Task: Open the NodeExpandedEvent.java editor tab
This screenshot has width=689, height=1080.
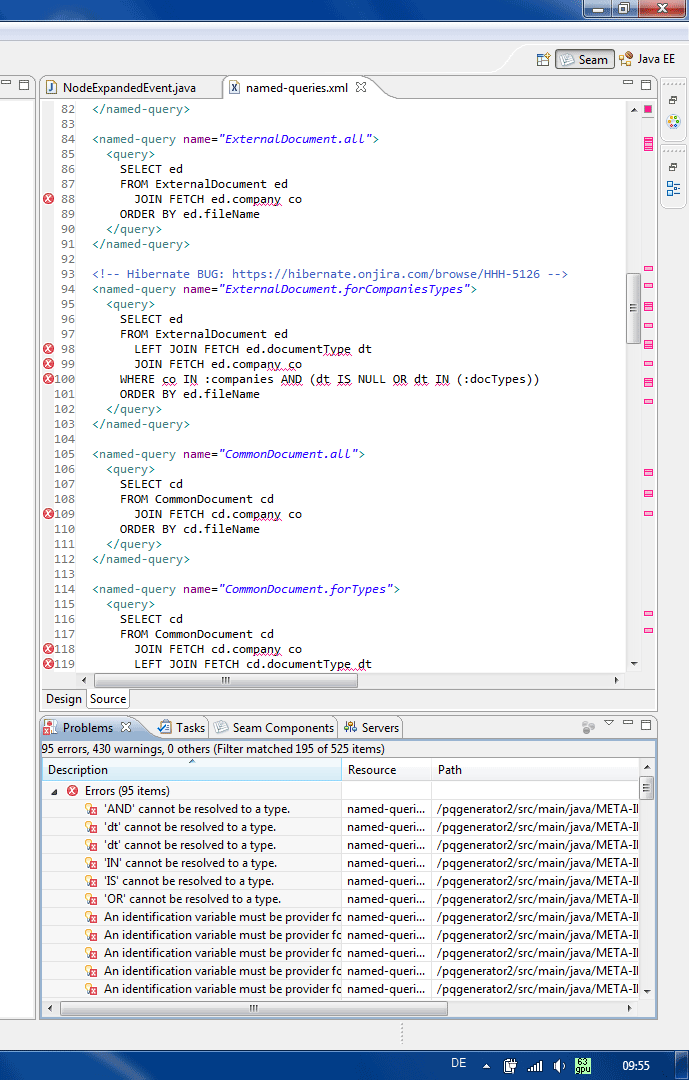Action: click(128, 88)
